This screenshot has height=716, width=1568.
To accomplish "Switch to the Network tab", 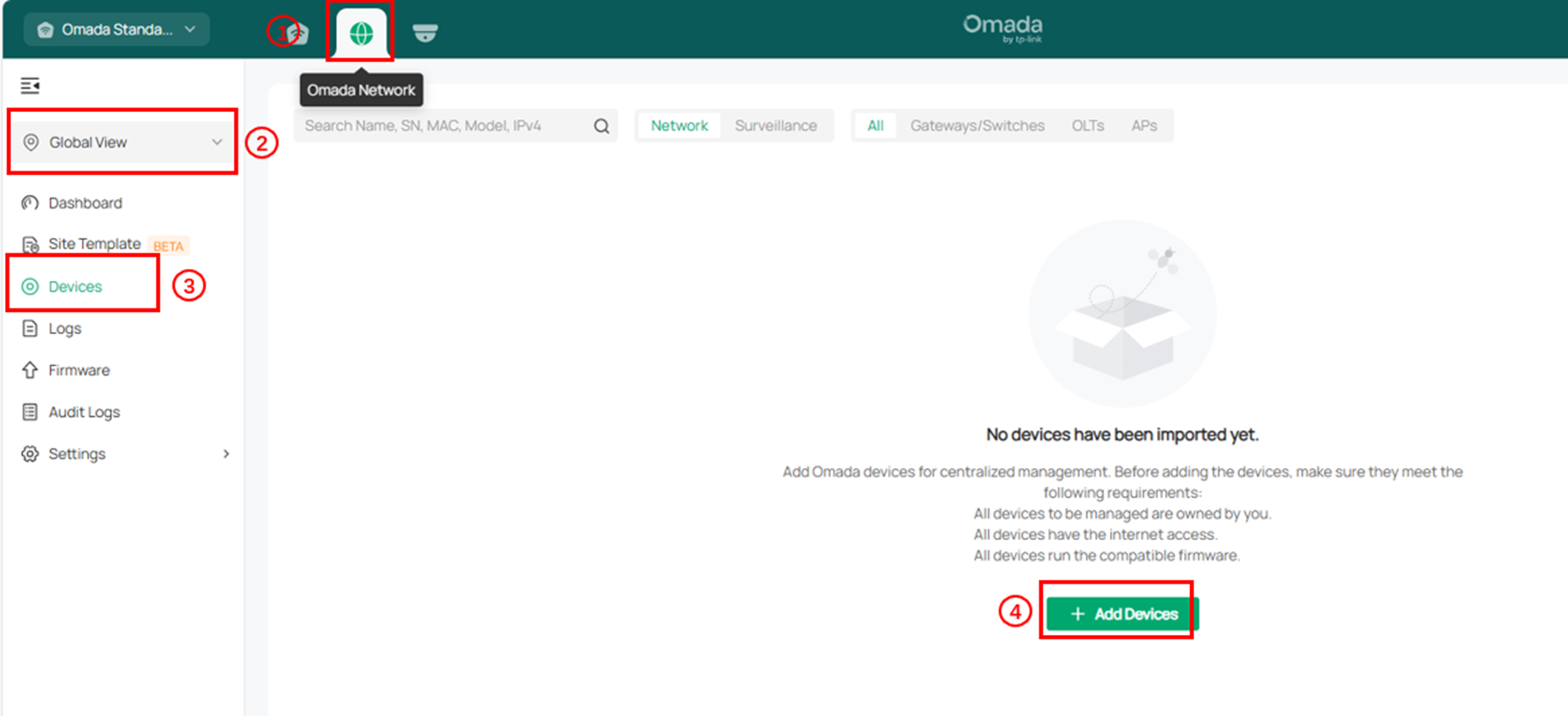I will 679,126.
